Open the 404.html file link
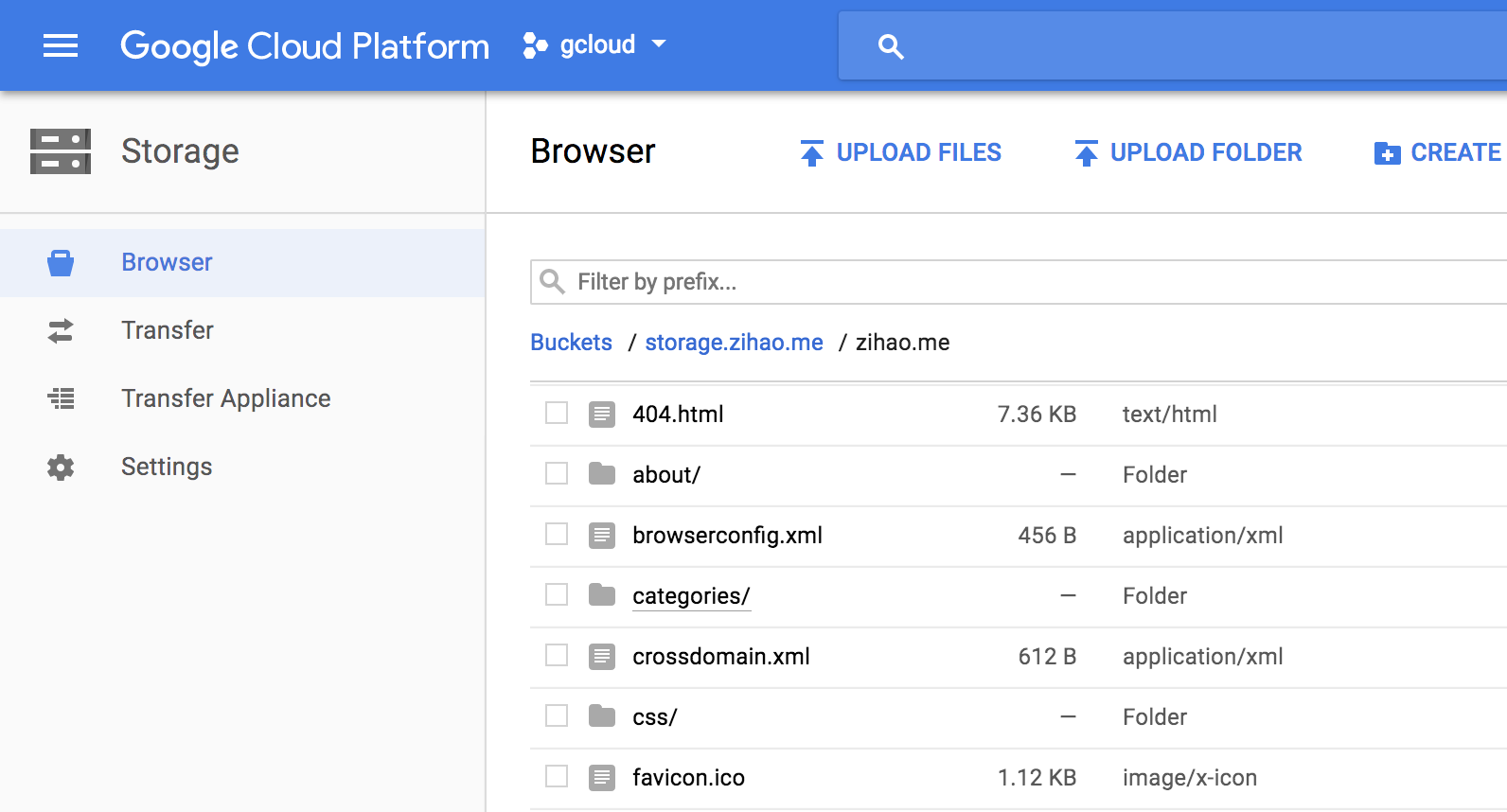The height and width of the screenshot is (812, 1507). 678,415
